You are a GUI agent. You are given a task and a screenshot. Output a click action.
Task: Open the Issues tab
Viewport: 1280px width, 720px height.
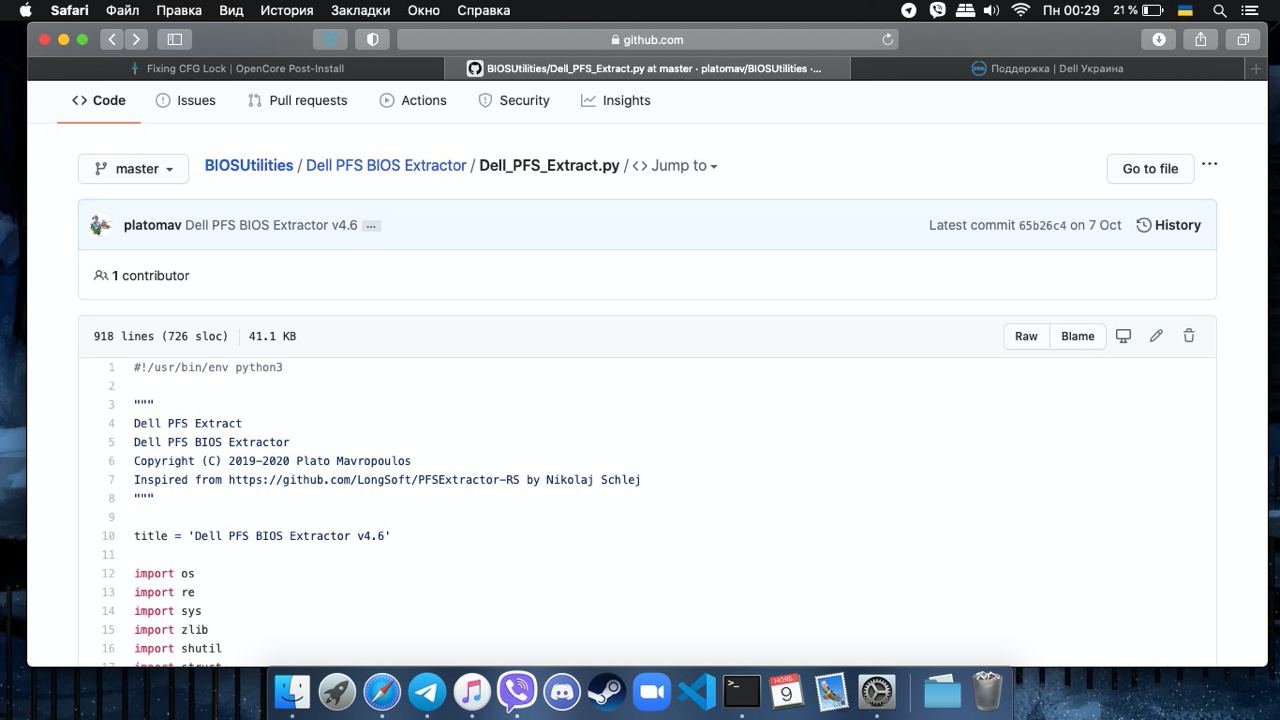click(x=186, y=100)
